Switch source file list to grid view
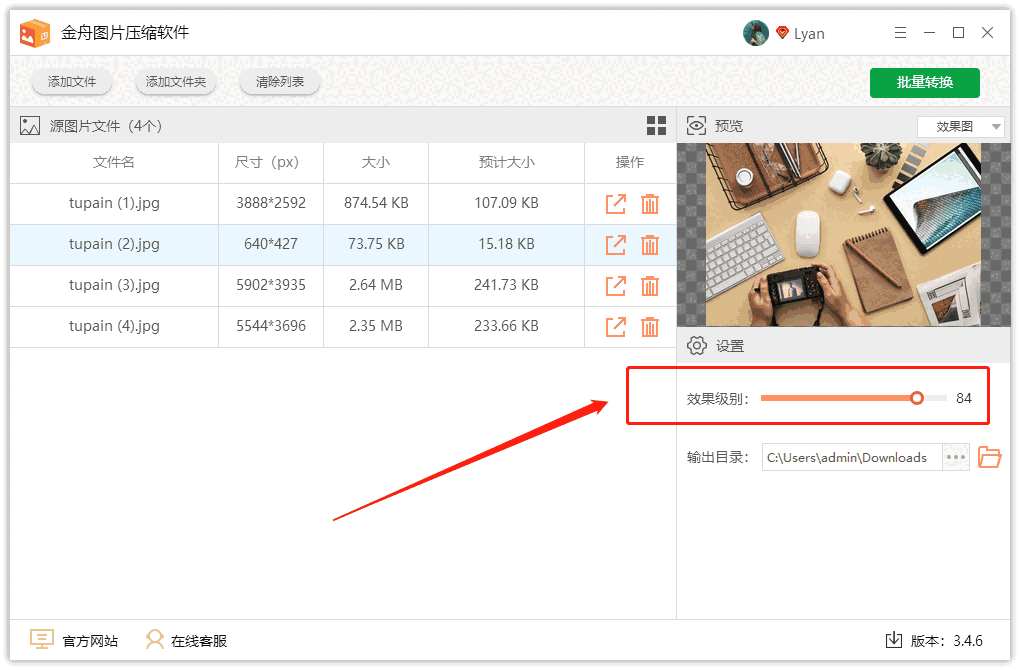The width and height of the screenshot is (1020, 670). tap(657, 125)
